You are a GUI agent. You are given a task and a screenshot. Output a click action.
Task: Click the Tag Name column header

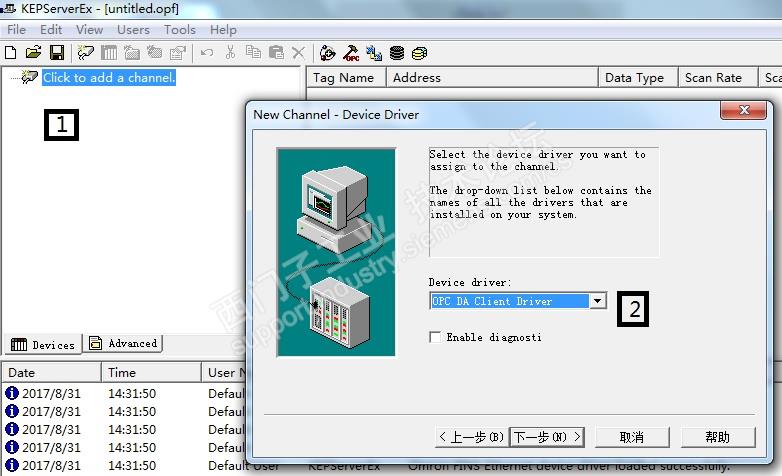346,77
